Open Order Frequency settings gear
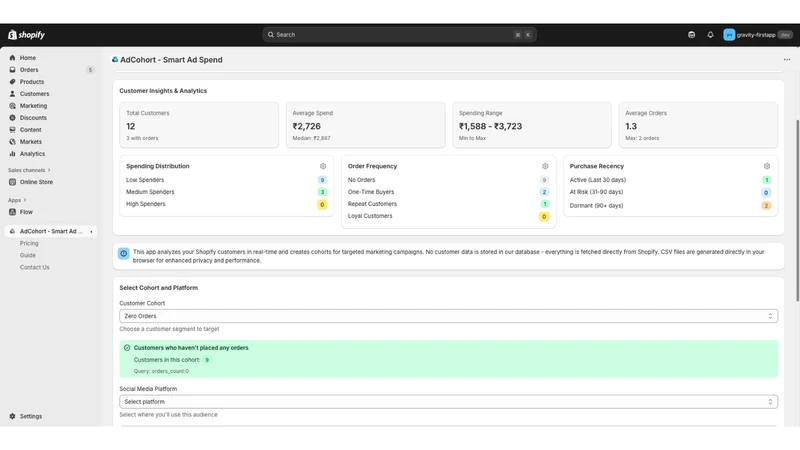Viewport: 800px width, 450px height. click(x=545, y=166)
